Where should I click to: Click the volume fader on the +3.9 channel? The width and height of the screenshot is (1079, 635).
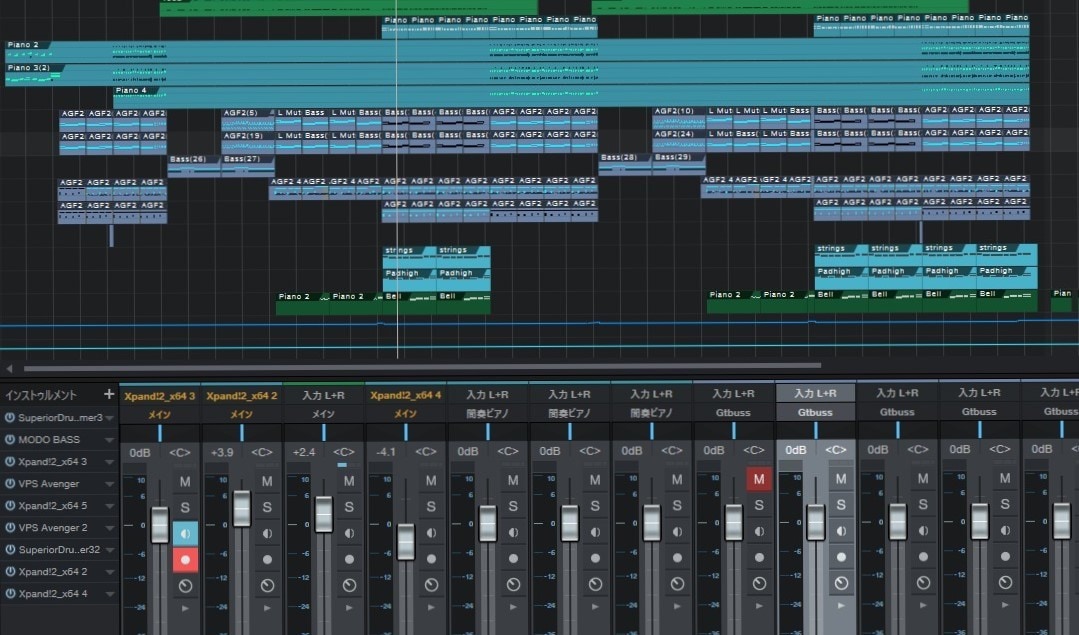pyautogui.click(x=242, y=509)
